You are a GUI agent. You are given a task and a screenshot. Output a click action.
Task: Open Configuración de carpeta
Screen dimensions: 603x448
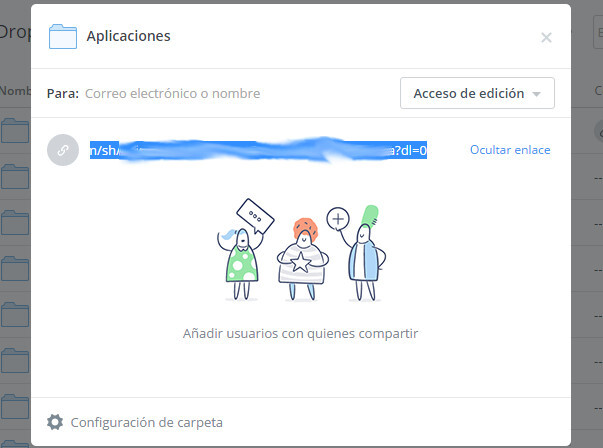point(147,422)
